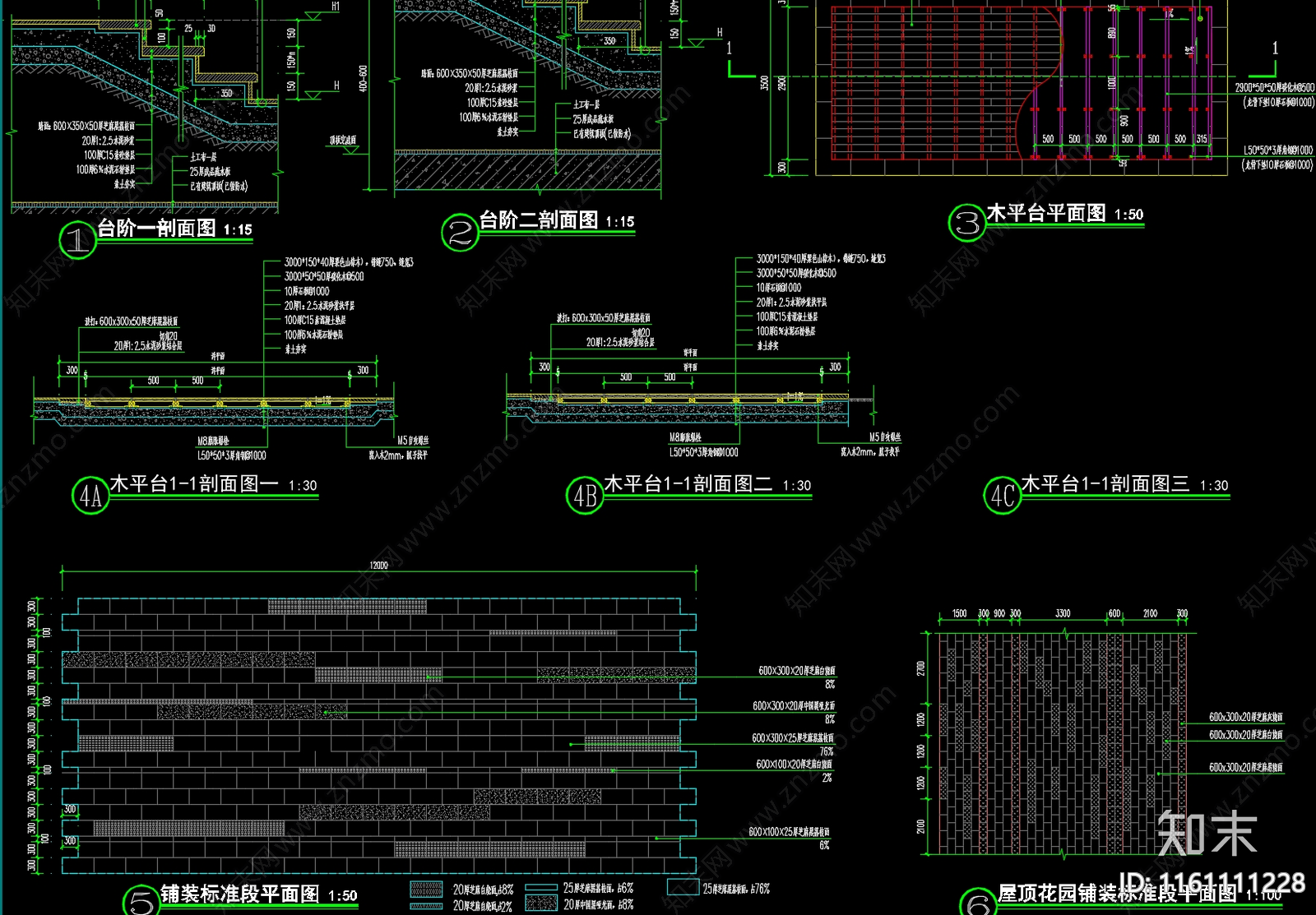Select the 2700 vertical dimension of roof plan
This screenshot has height=915, width=1316.
coord(921,668)
